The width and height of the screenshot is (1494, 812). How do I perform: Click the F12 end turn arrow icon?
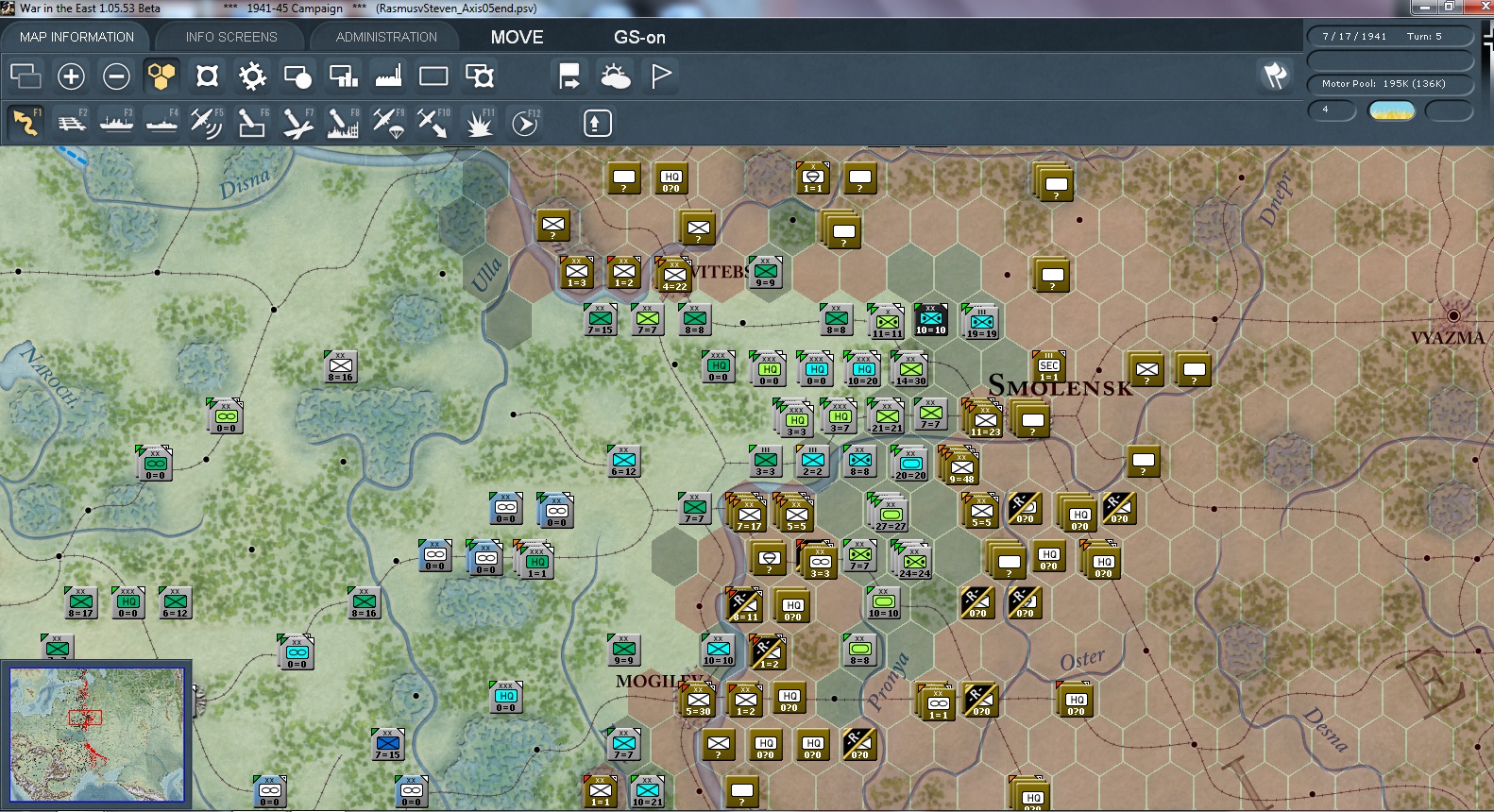tap(525, 123)
